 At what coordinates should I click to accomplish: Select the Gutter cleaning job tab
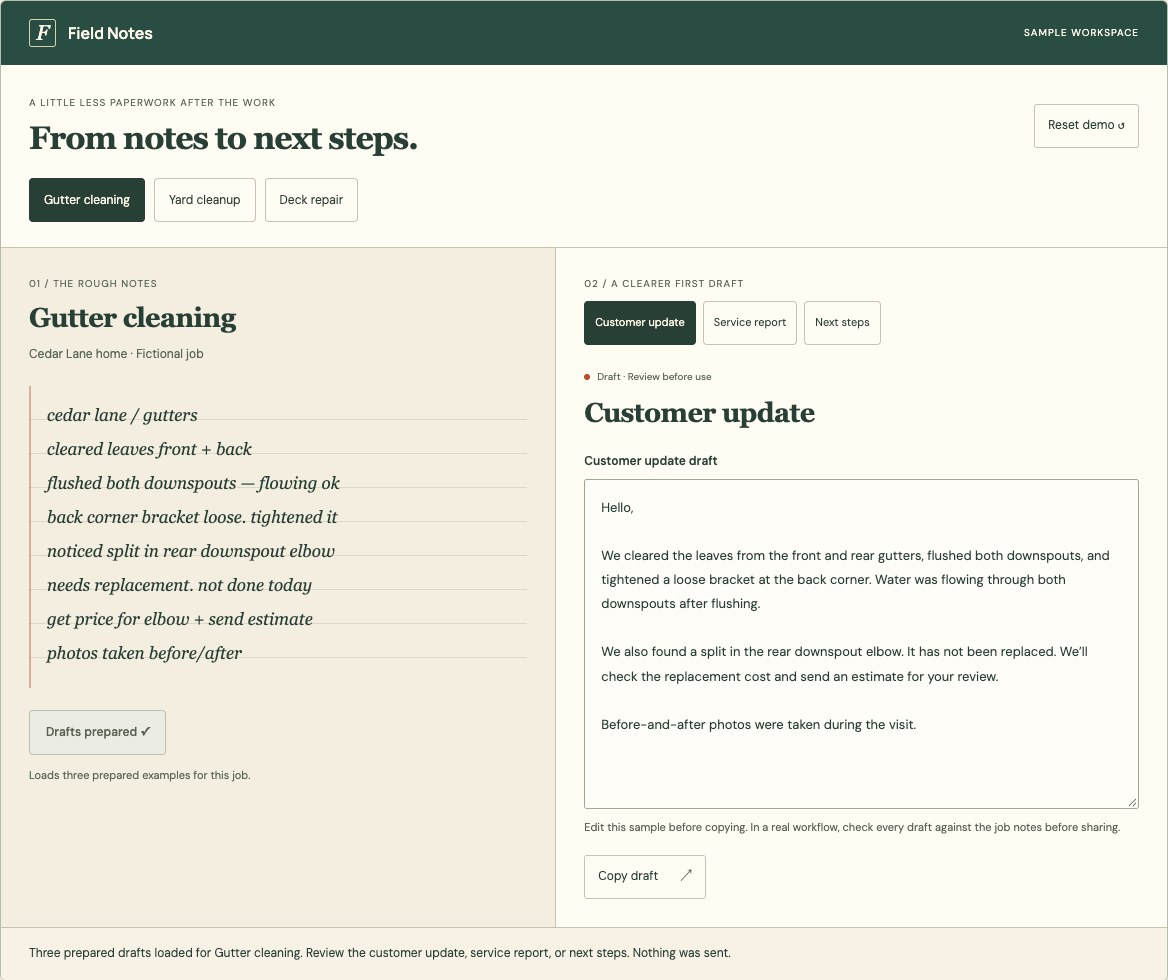[x=87, y=200]
